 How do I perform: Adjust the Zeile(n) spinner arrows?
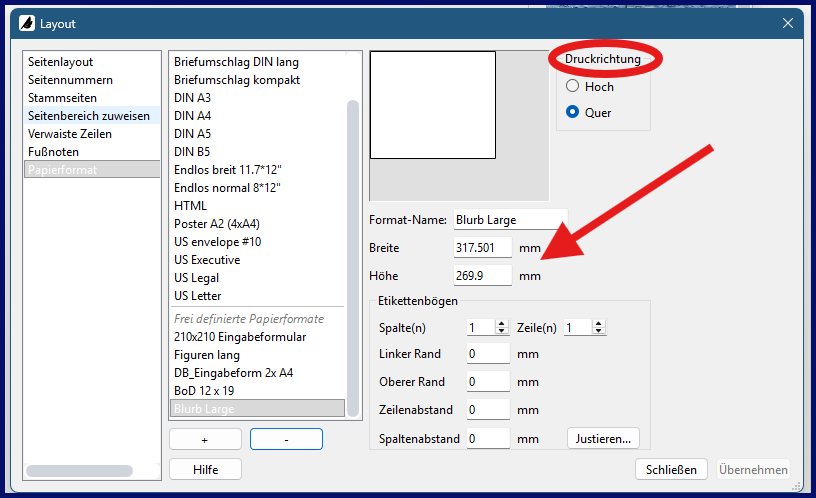599,327
